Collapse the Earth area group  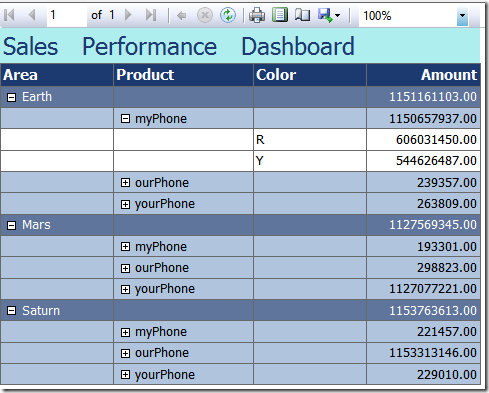pyautogui.click(x=11, y=98)
